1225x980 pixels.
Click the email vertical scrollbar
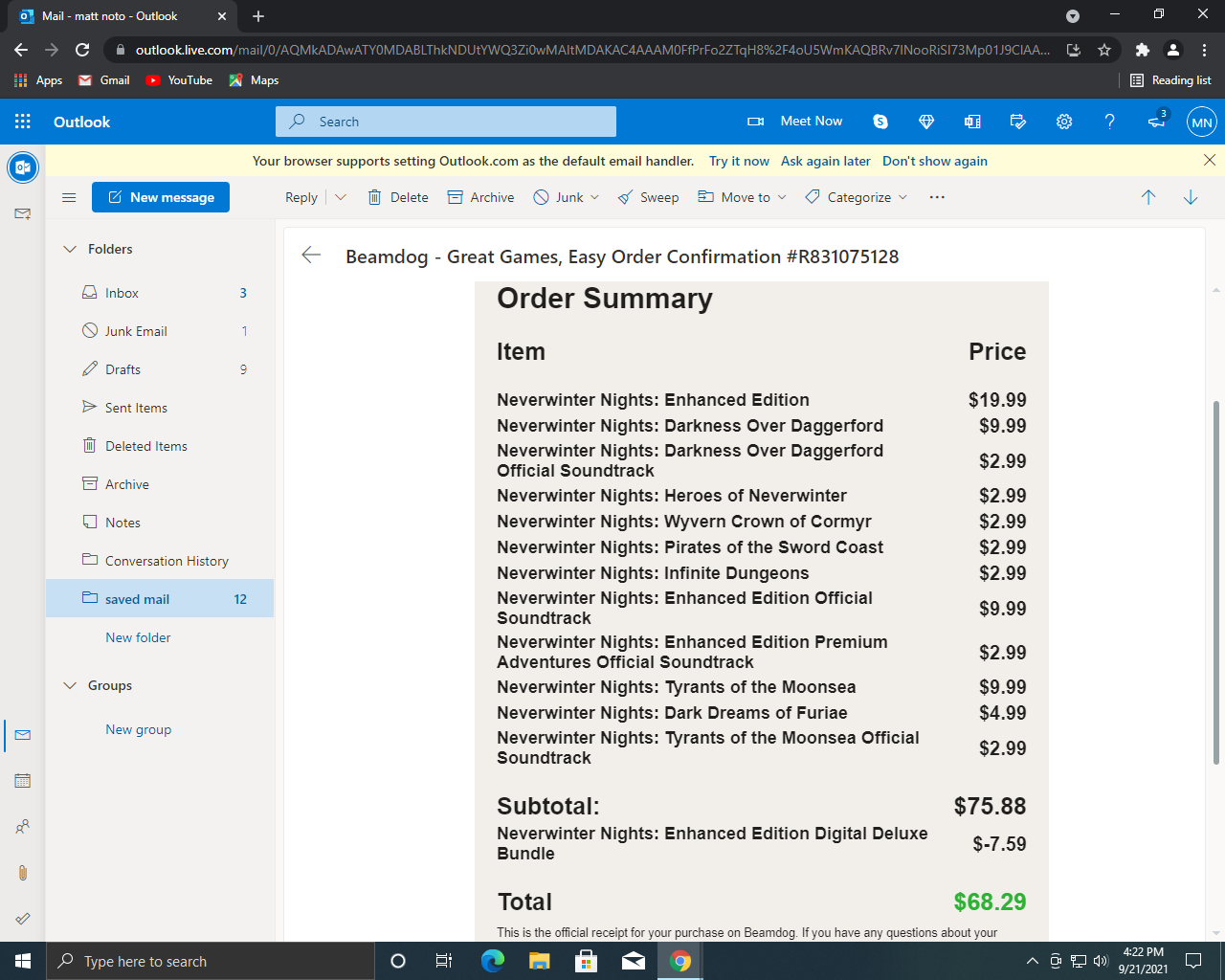1216,584
